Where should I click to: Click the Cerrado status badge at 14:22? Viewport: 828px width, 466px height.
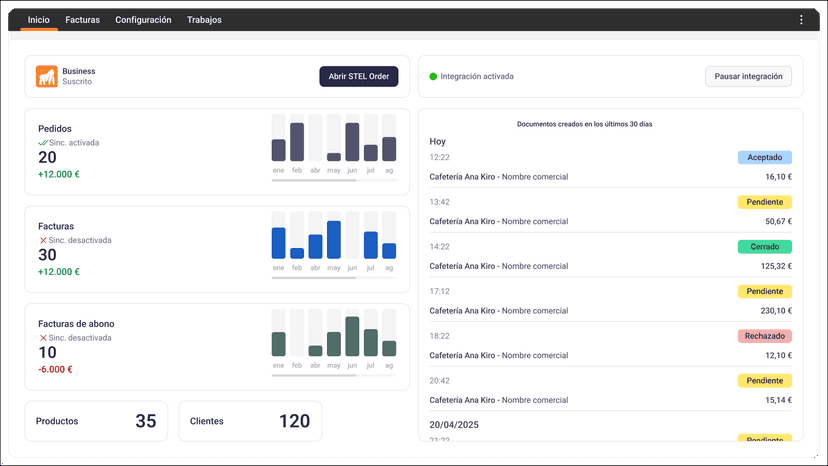coord(765,247)
